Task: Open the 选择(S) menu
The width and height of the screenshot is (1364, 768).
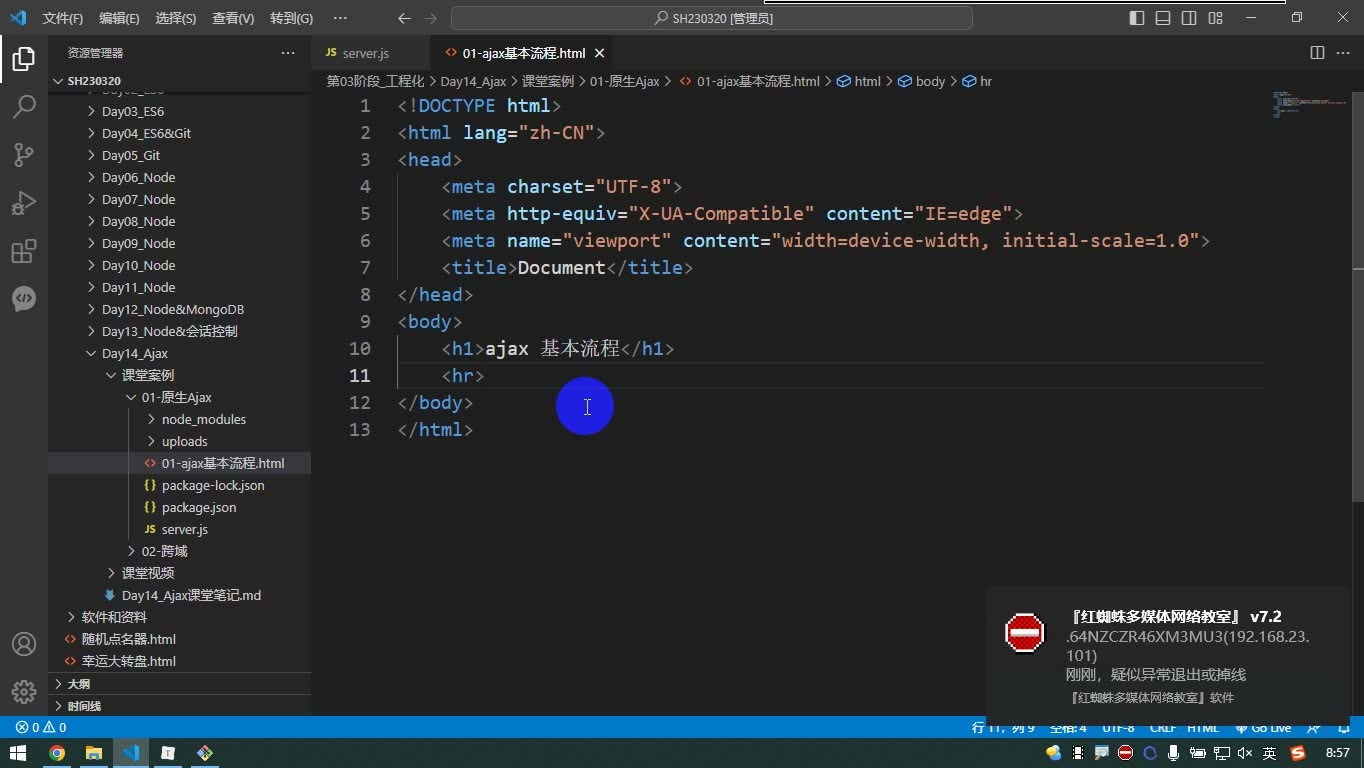Action: (x=176, y=18)
